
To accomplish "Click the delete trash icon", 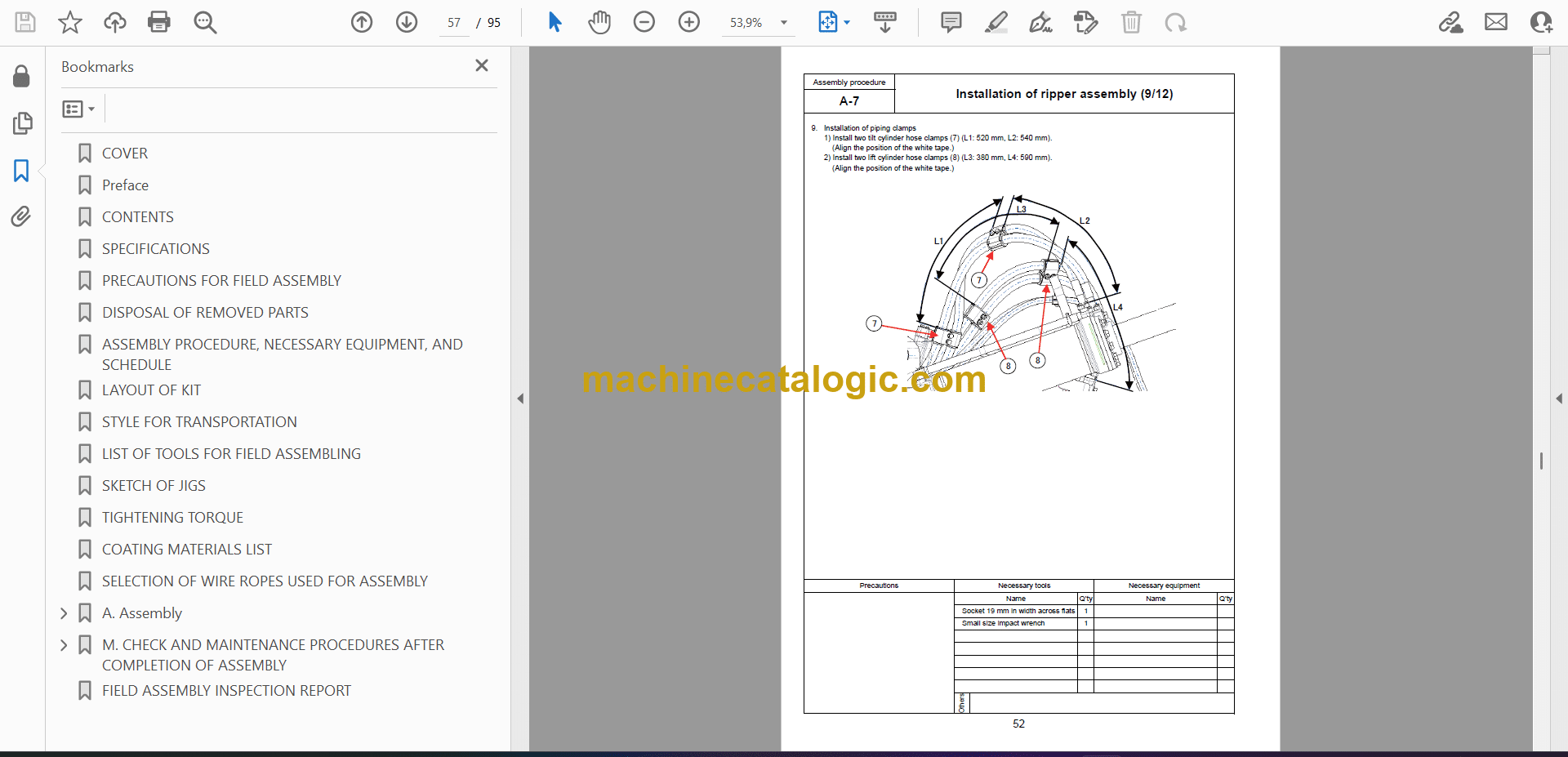I will [1131, 22].
